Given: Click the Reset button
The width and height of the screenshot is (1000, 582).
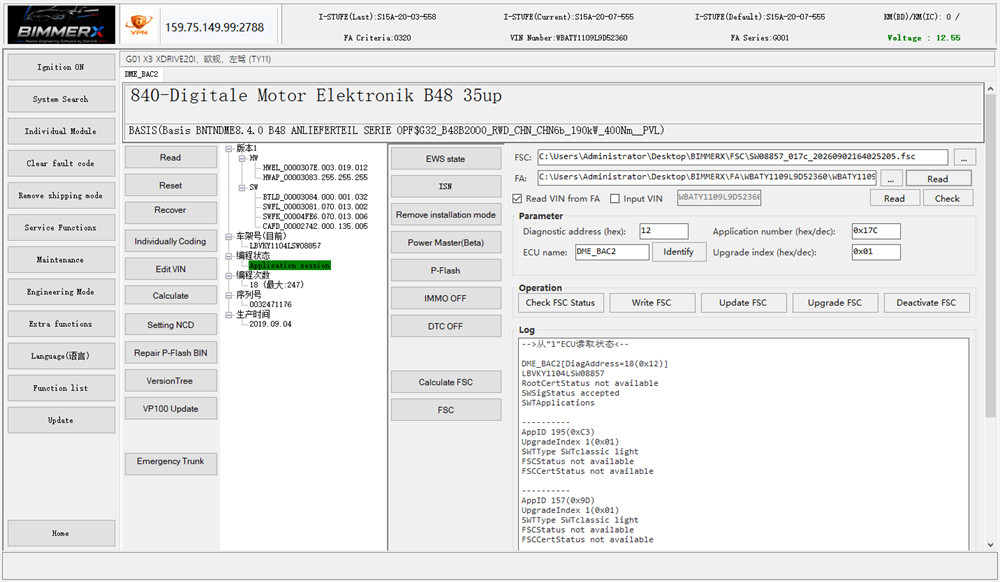Looking at the screenshot, I should coord(170,185).
